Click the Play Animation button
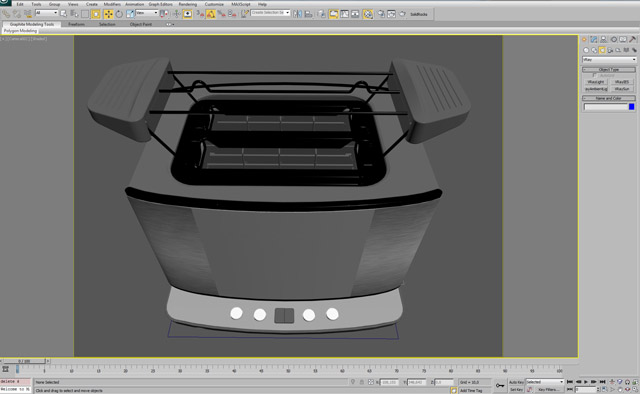This screenshot has width=640, height=394. point(586,382)
